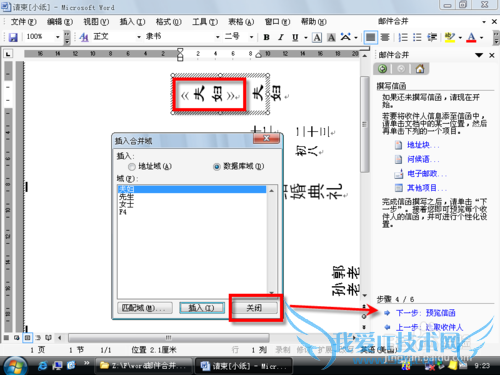Close the 邮件合并 task pane
The width and height of the screenshot is (500, 375).
(492, 55)
